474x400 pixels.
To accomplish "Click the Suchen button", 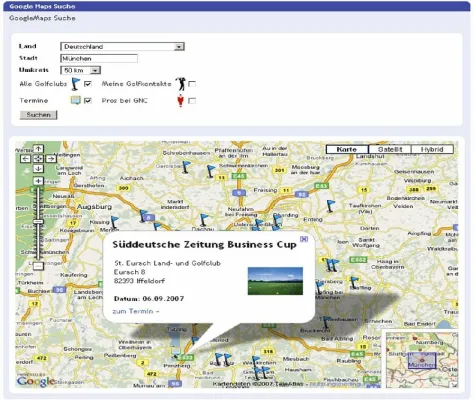I will (x=38, y=115).
